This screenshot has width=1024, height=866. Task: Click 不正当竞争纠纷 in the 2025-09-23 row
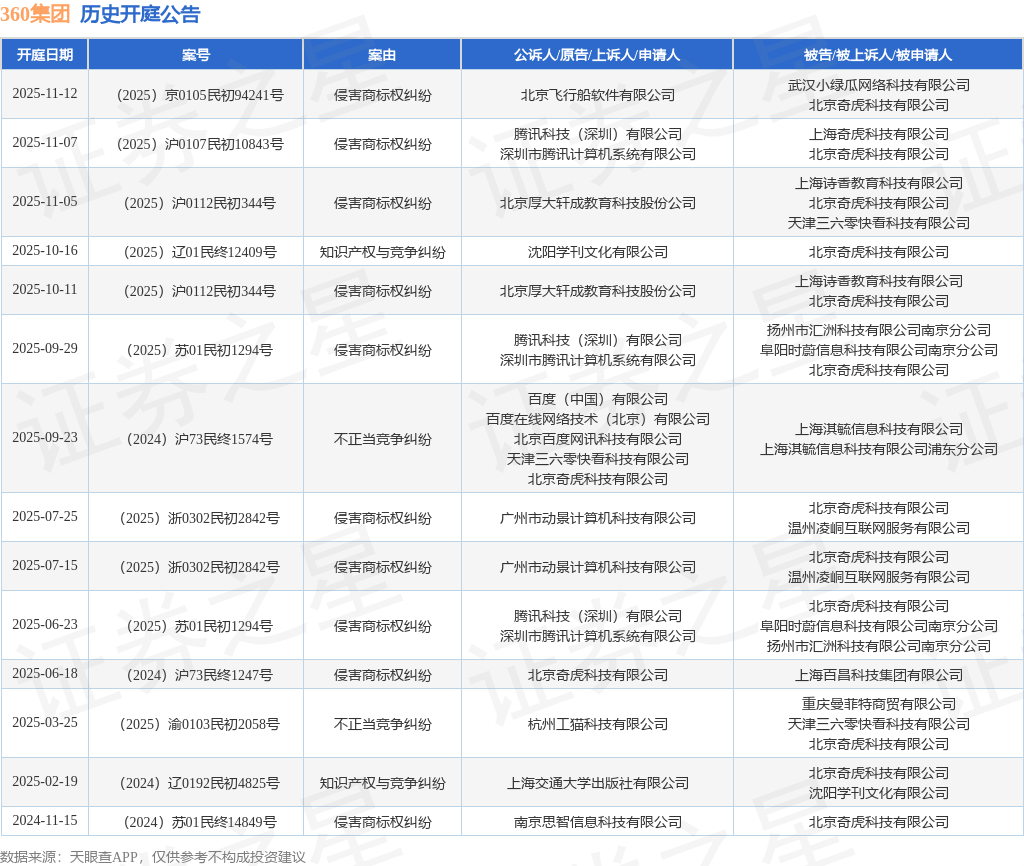point(382,439)
